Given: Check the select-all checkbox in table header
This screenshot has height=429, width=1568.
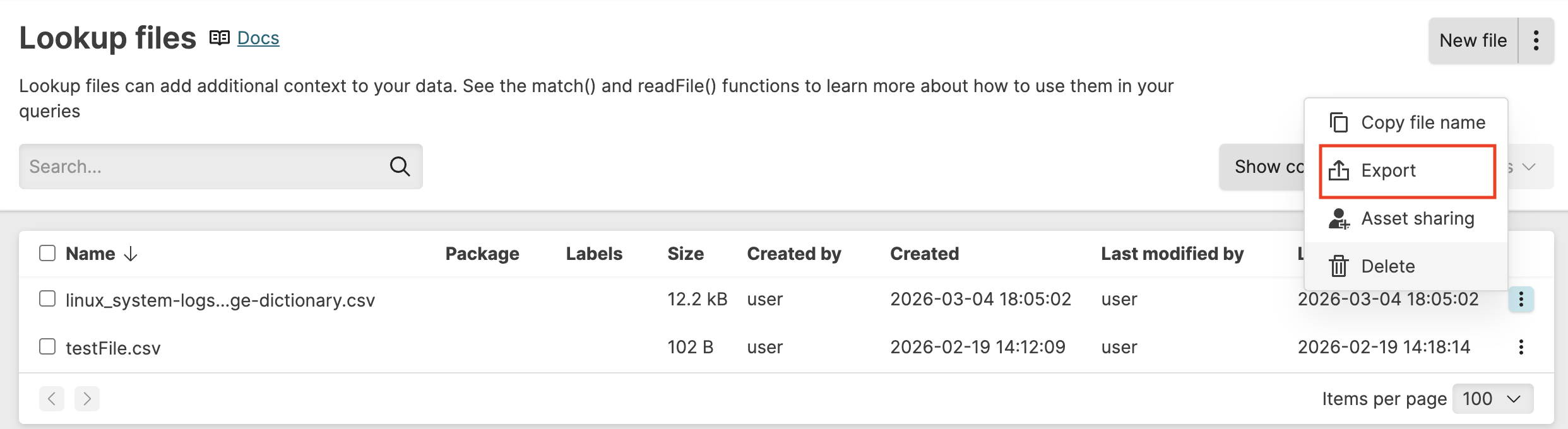Looking at the screenshot, I should pos(47,252).
